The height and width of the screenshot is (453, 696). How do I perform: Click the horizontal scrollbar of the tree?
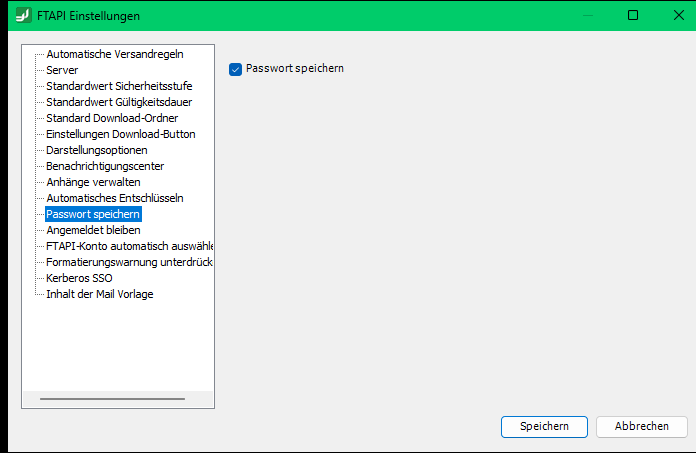pos(112,399)
